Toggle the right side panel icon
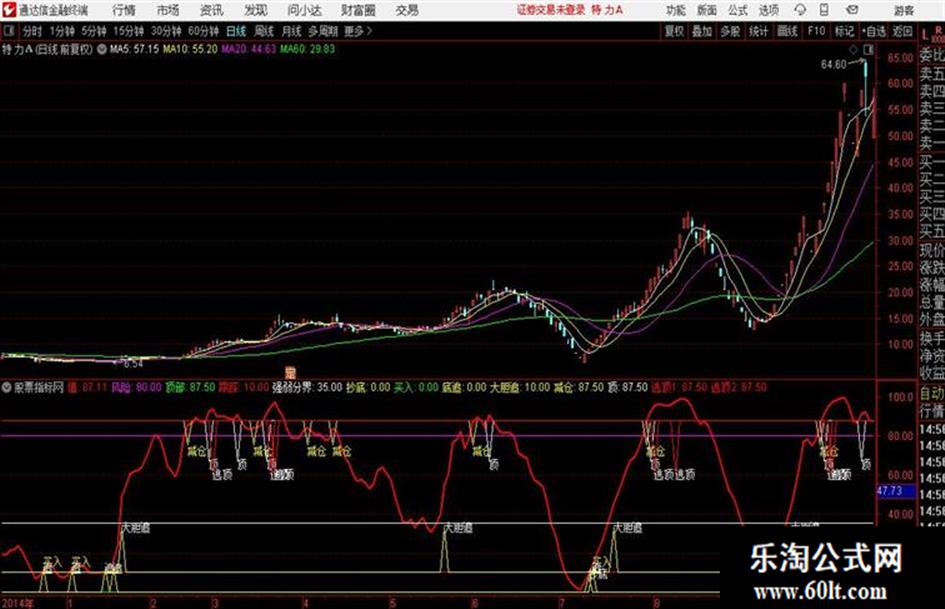The image size is (945, 609). (868, 49)
